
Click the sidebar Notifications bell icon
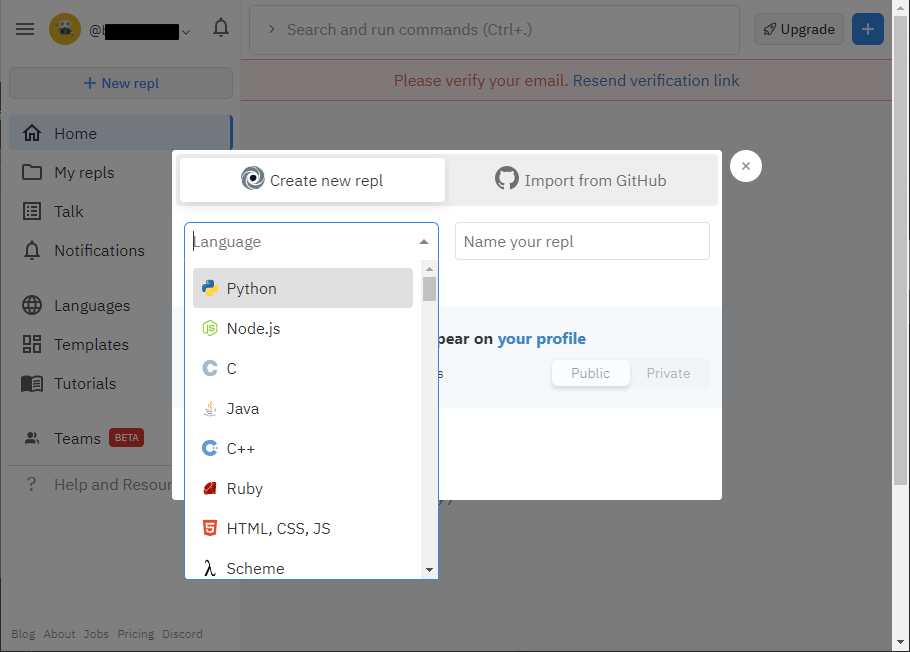(32, 250)
